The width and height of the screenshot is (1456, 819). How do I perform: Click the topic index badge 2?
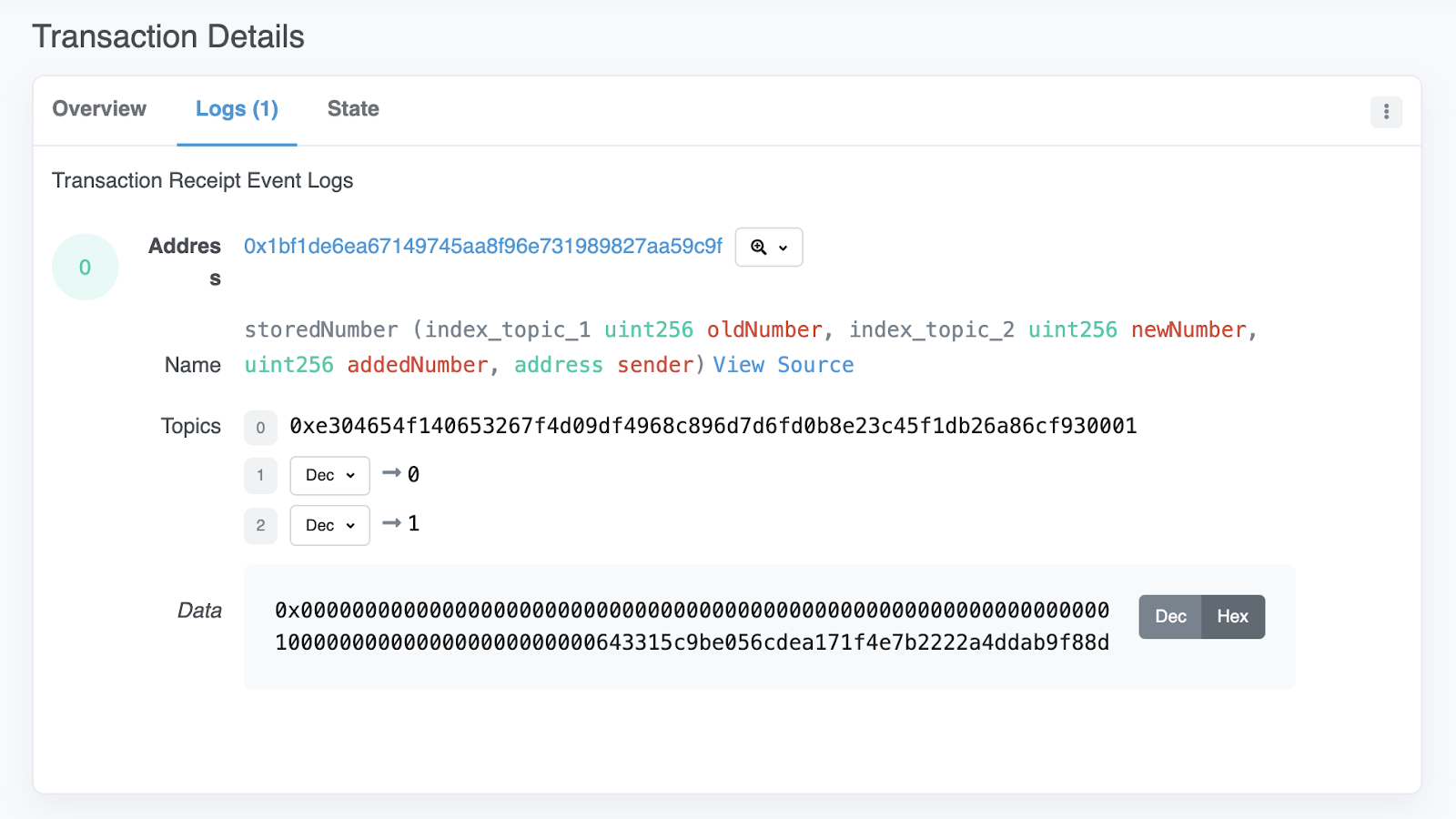tap(260, 525)
